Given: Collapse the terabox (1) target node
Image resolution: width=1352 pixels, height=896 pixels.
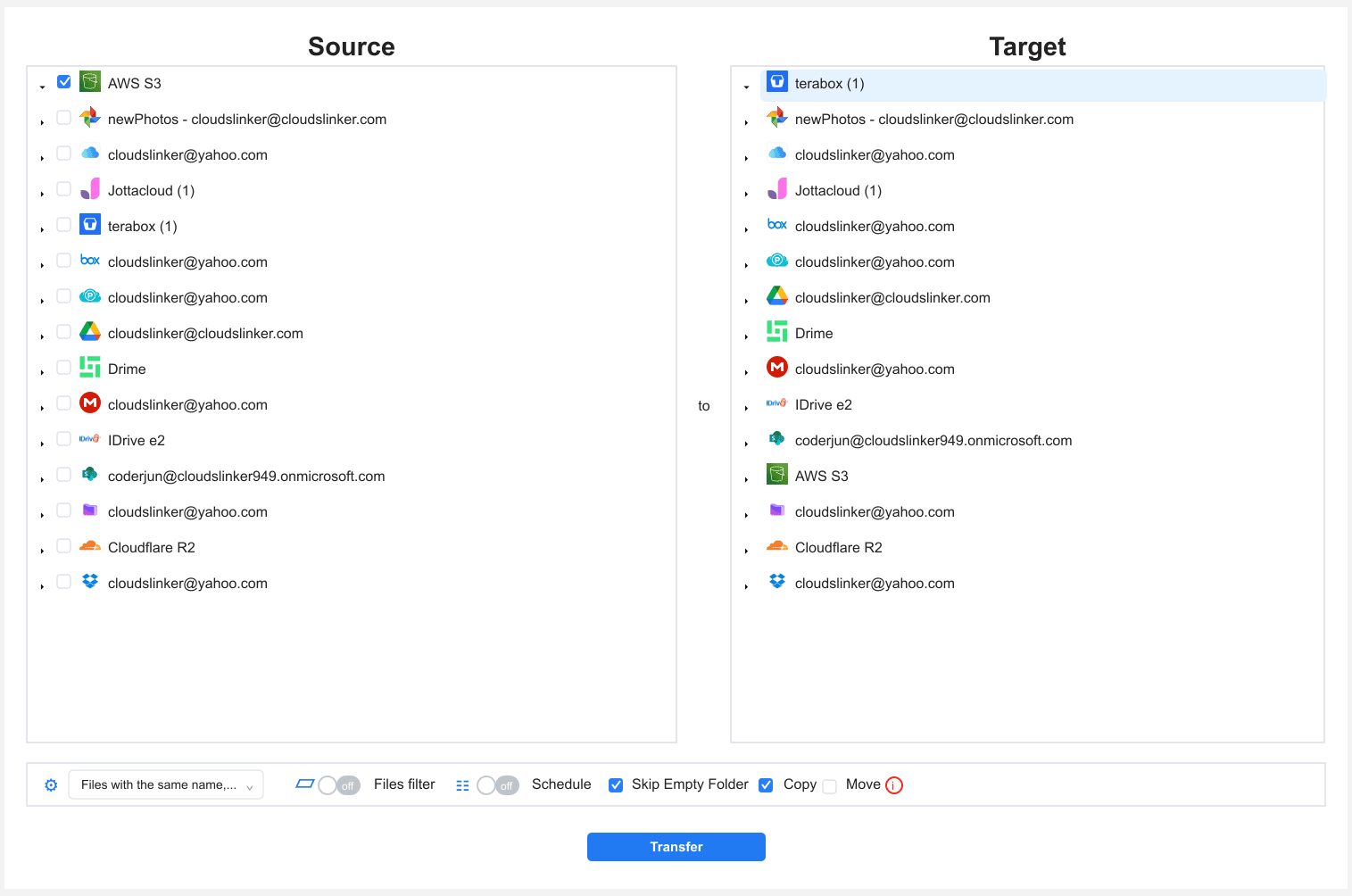Looking at the screenshot, I should click(746, 87).
